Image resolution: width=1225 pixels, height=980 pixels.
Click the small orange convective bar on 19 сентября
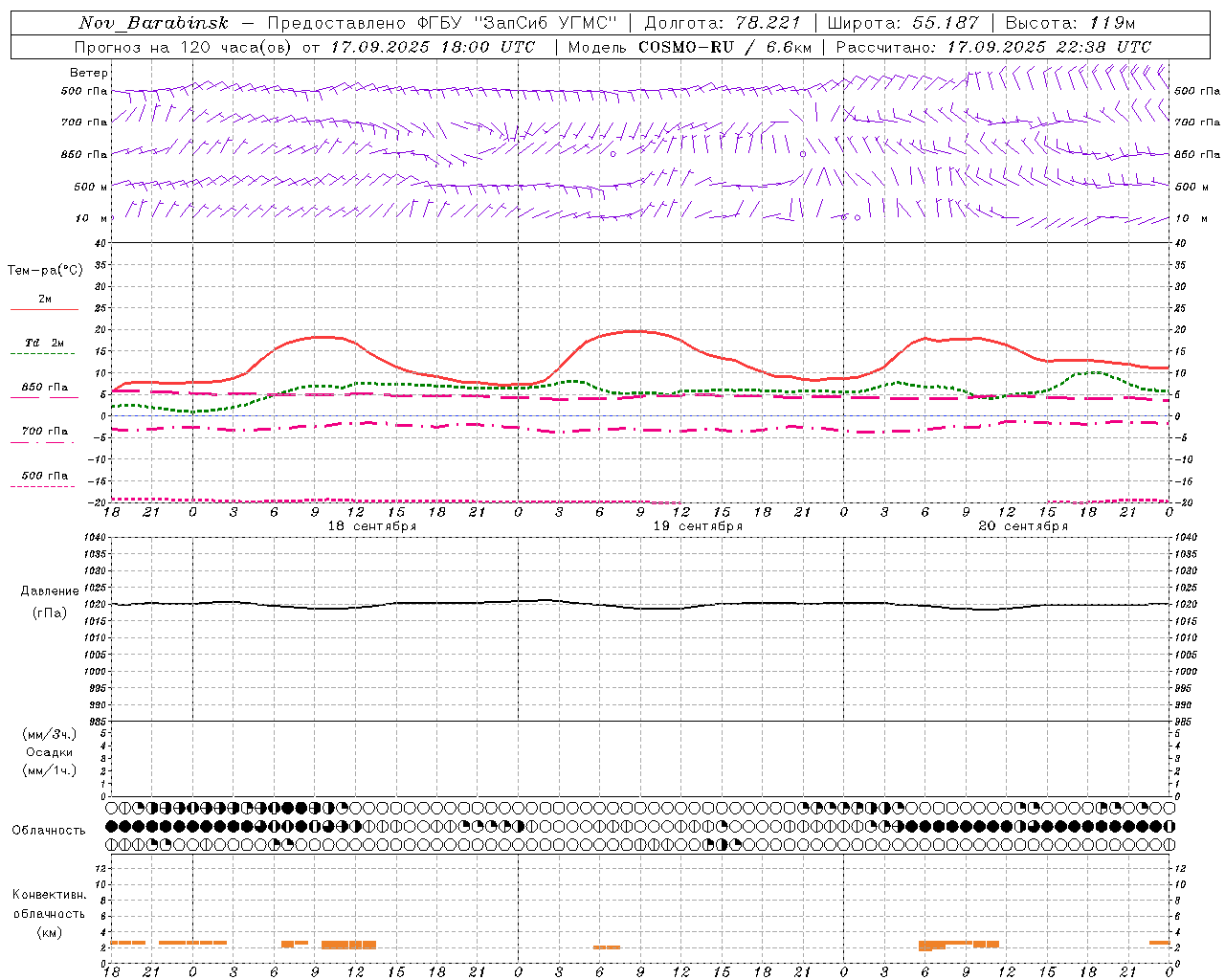coord(606,947)
